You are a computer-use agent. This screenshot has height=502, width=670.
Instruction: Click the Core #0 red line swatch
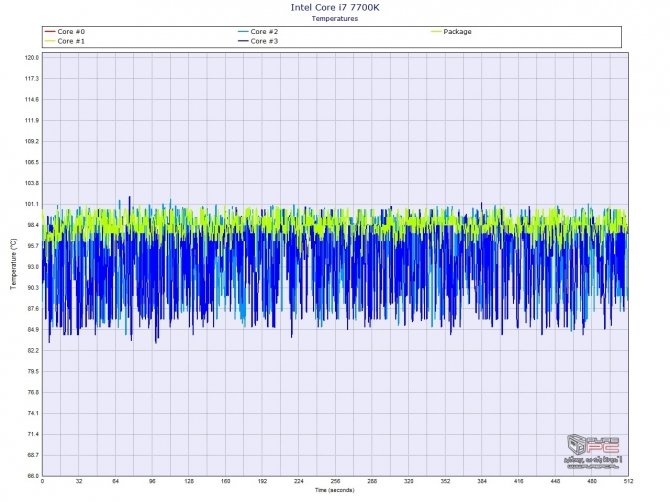click(x=50, y=32)
